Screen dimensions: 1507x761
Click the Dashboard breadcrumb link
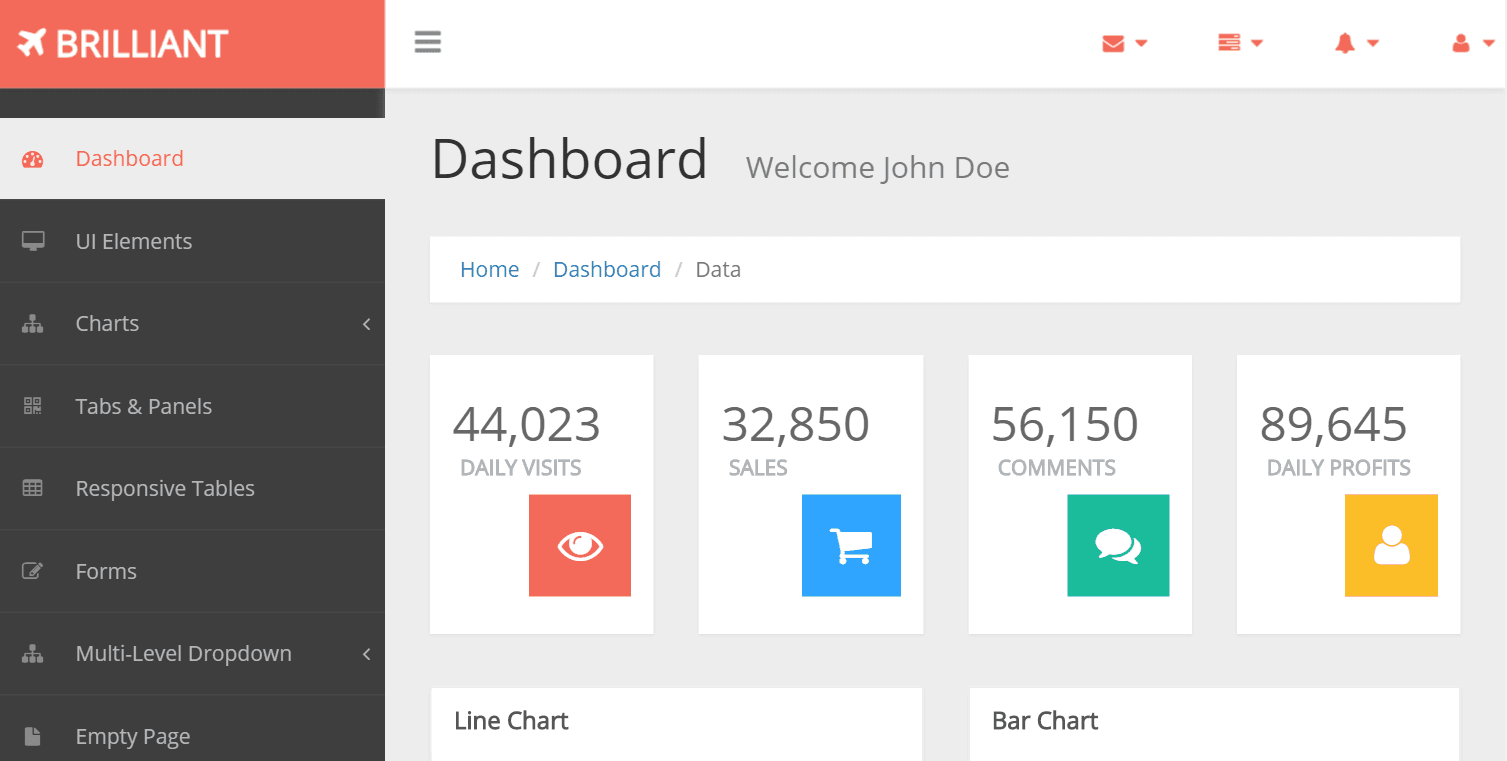tap(607, 270)
